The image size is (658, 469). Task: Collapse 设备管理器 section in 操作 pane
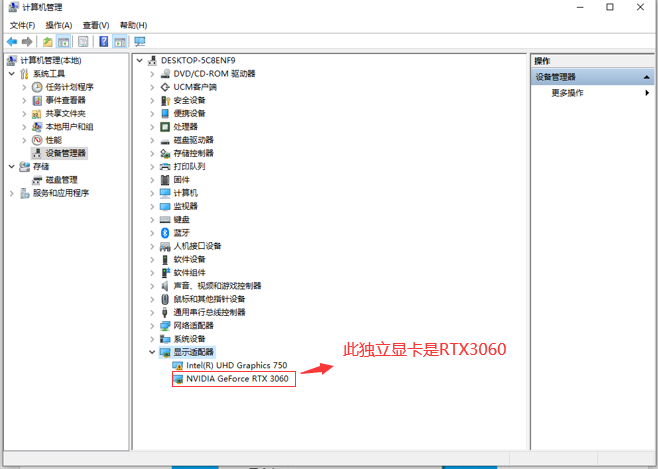pyautogui.click(x=646, y=77)
